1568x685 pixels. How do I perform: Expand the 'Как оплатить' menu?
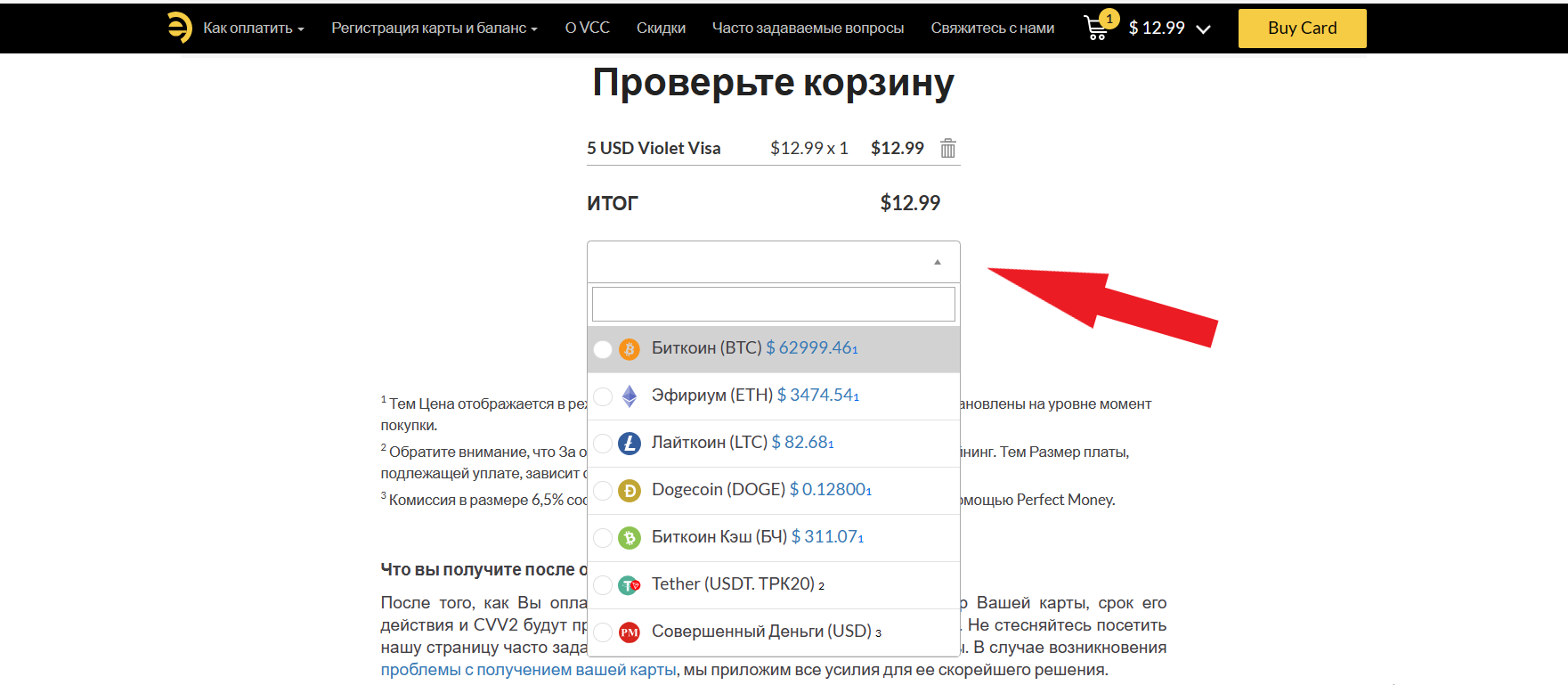tap(253, 29)
